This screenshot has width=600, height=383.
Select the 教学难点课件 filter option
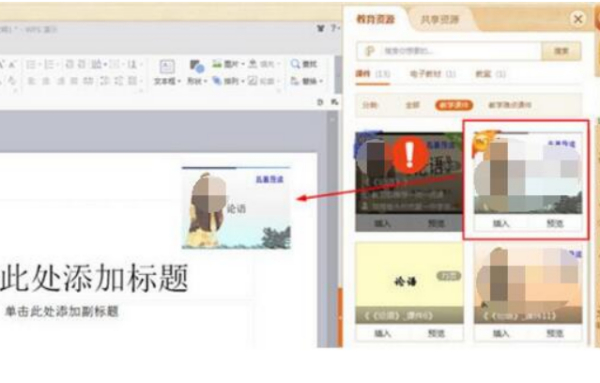click(x=510, y=105)
